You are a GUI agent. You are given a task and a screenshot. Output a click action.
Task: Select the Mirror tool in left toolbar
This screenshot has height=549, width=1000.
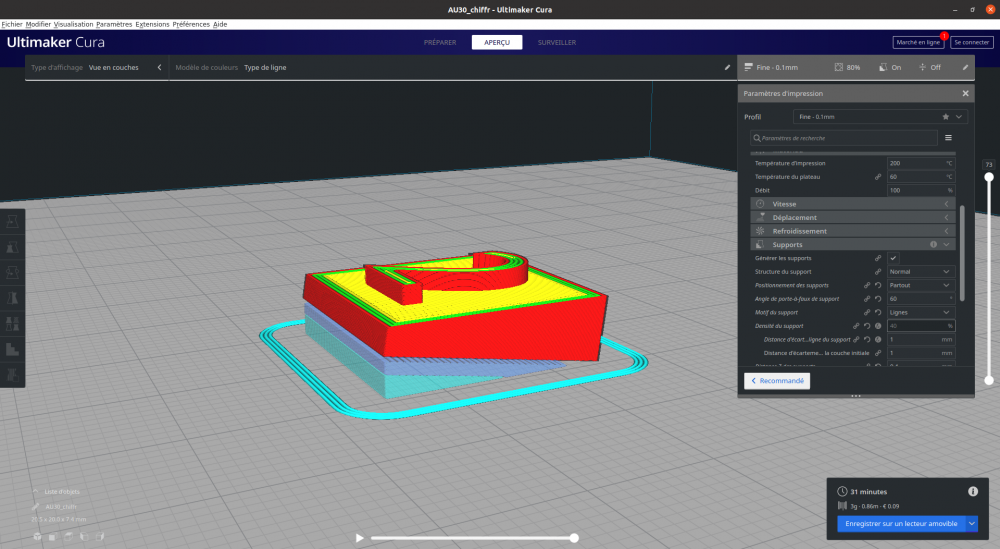click(12, 298)
